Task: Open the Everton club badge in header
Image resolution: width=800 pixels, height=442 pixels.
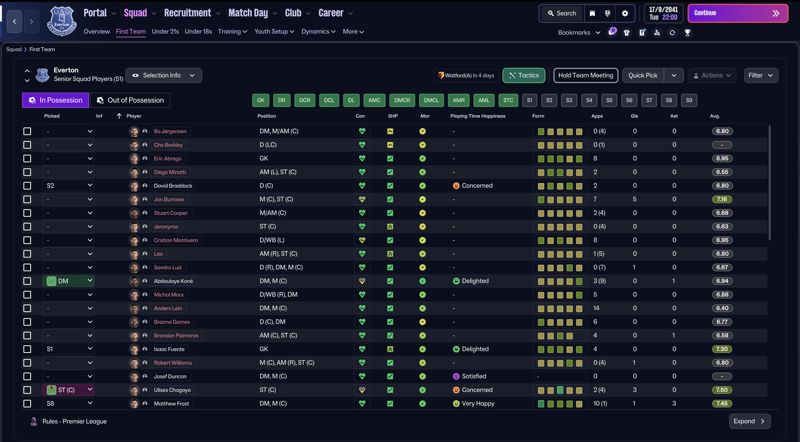Action: [x=62, y=21]
